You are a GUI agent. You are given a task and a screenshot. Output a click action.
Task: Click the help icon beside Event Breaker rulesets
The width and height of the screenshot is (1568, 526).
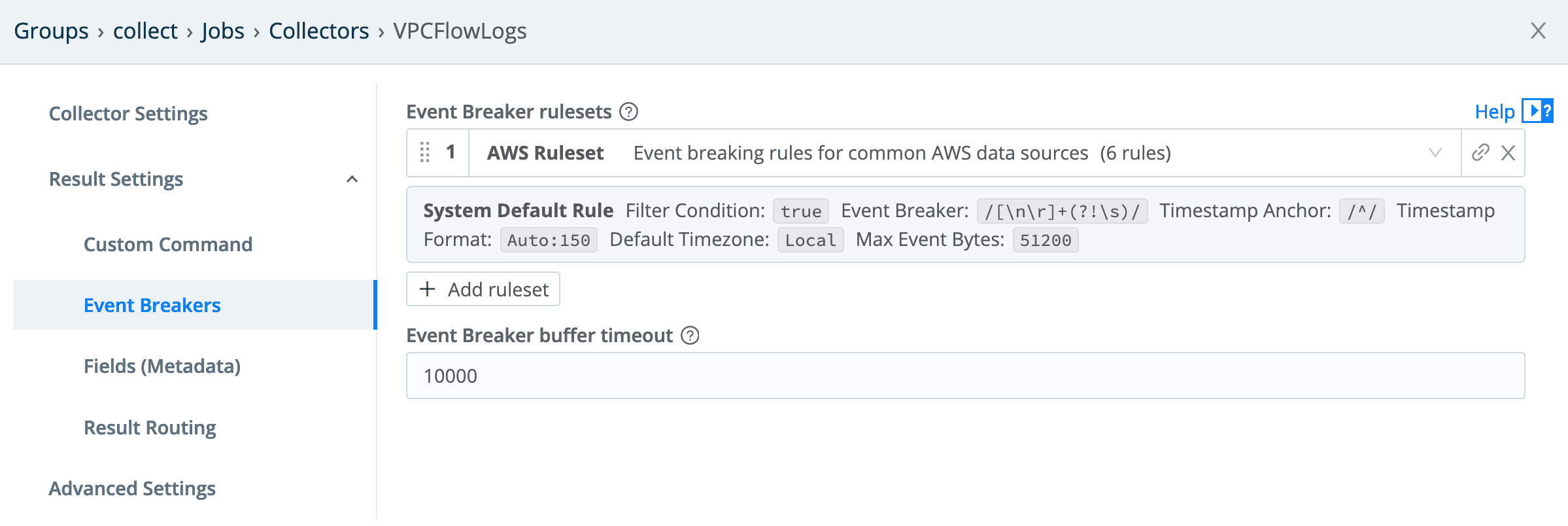click(628, 112)
